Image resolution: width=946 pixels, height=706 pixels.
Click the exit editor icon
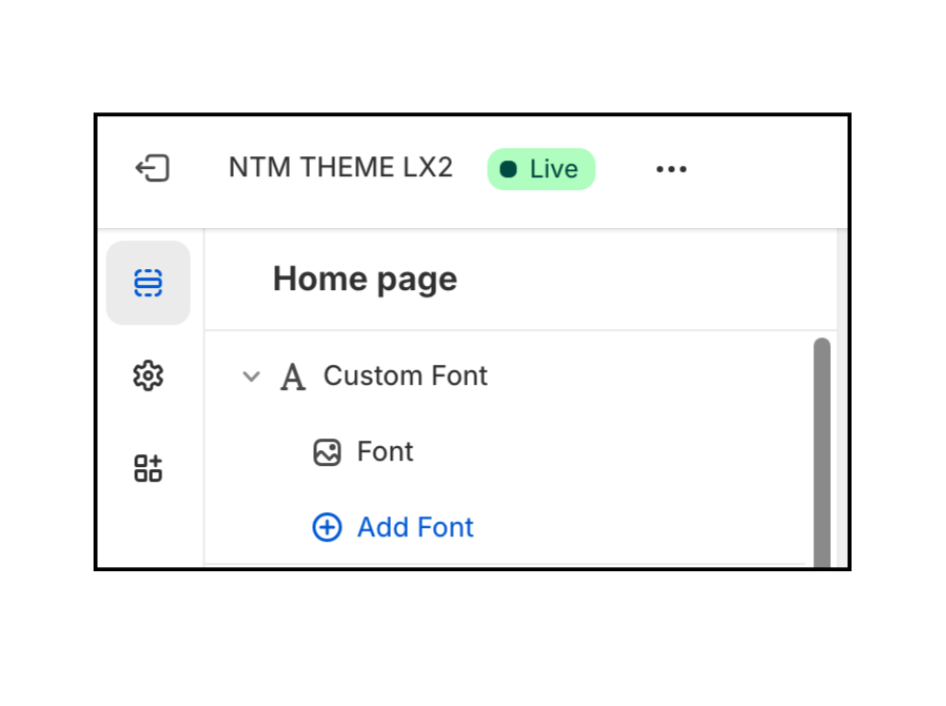[x=152, y=169]
